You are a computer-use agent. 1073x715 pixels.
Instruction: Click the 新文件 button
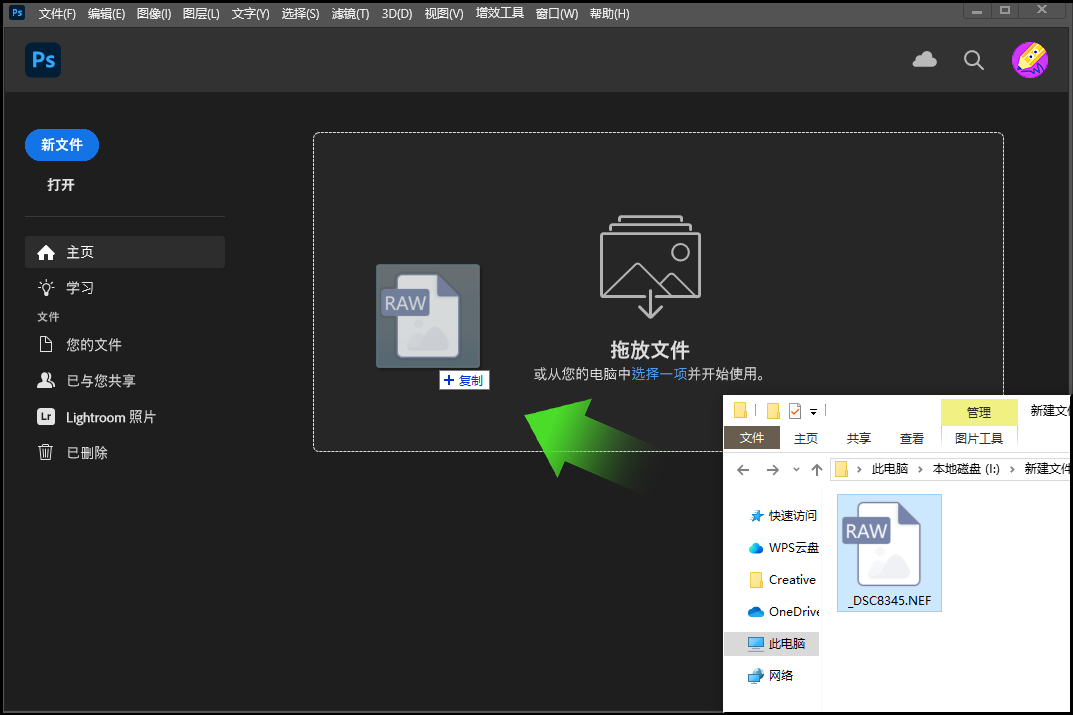[62, 145]
